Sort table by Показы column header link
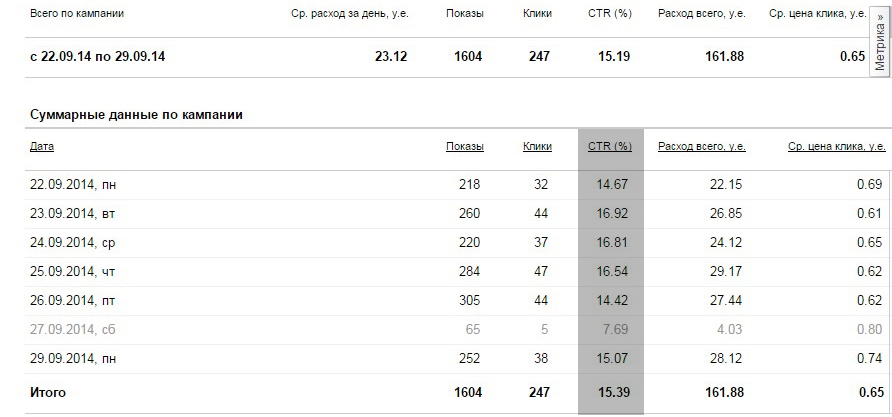 click(464, 147)
